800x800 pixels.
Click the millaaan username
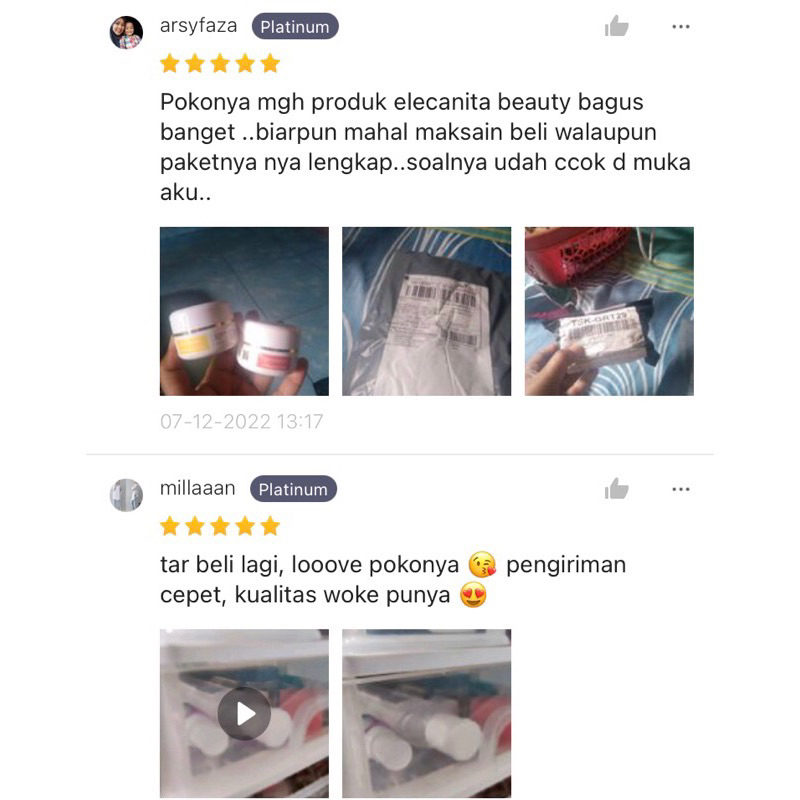(x=197, y=488)
